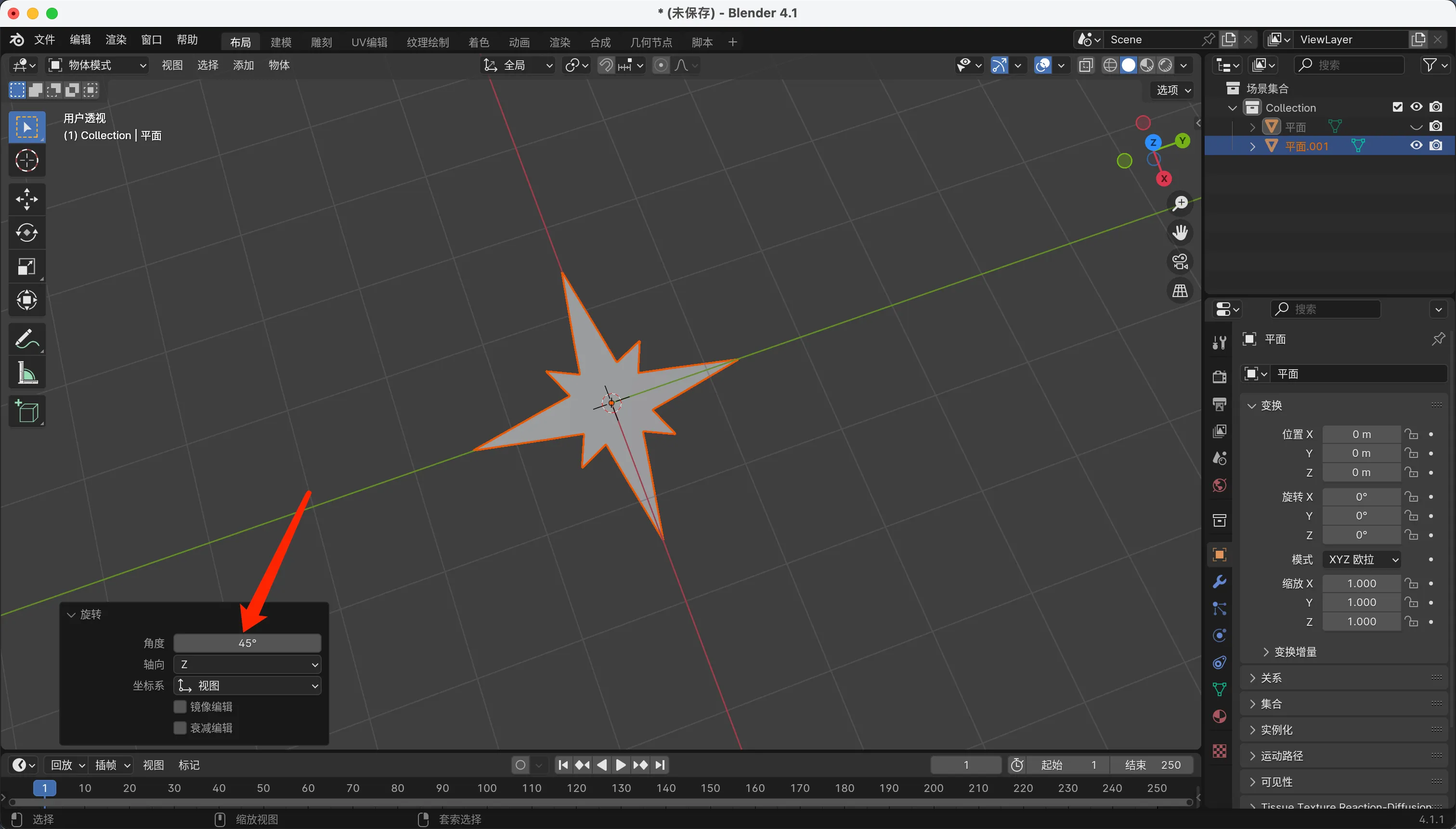Open the Modifiers wrench properties tab

click(x=1219, y=582)
